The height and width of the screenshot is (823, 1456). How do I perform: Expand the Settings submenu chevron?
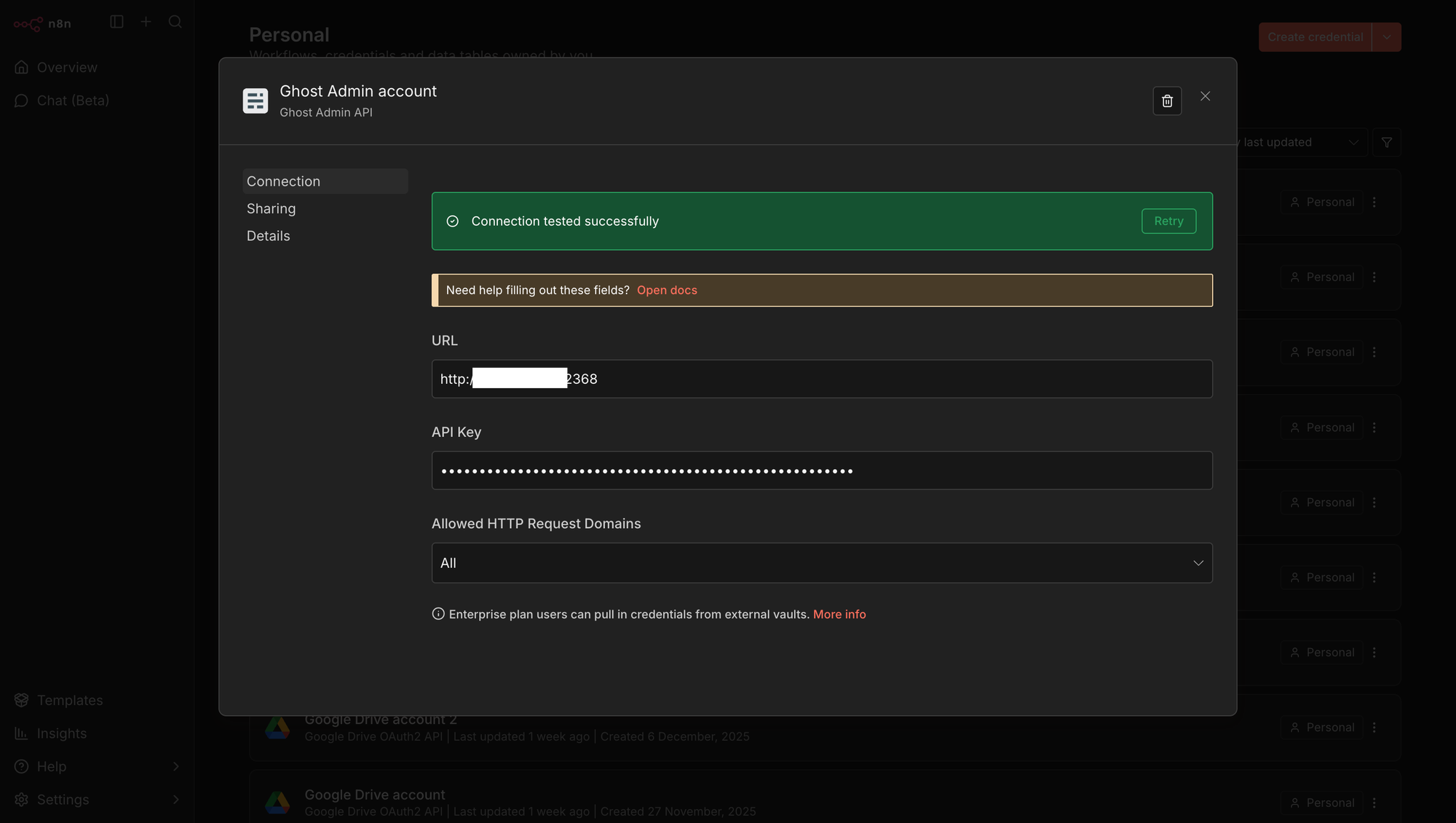coord(175,800)
